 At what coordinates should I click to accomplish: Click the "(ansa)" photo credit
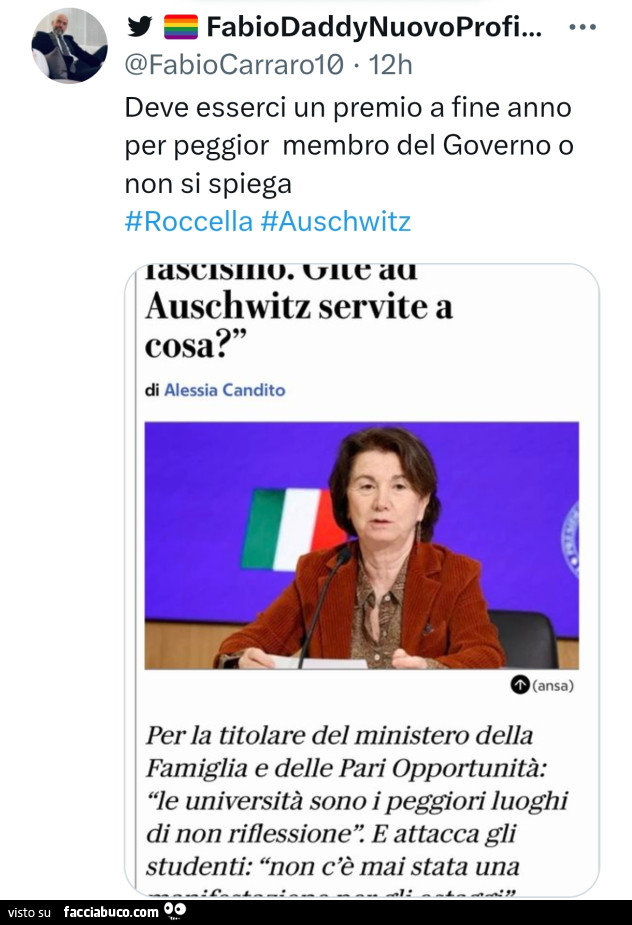coord(553,685)
